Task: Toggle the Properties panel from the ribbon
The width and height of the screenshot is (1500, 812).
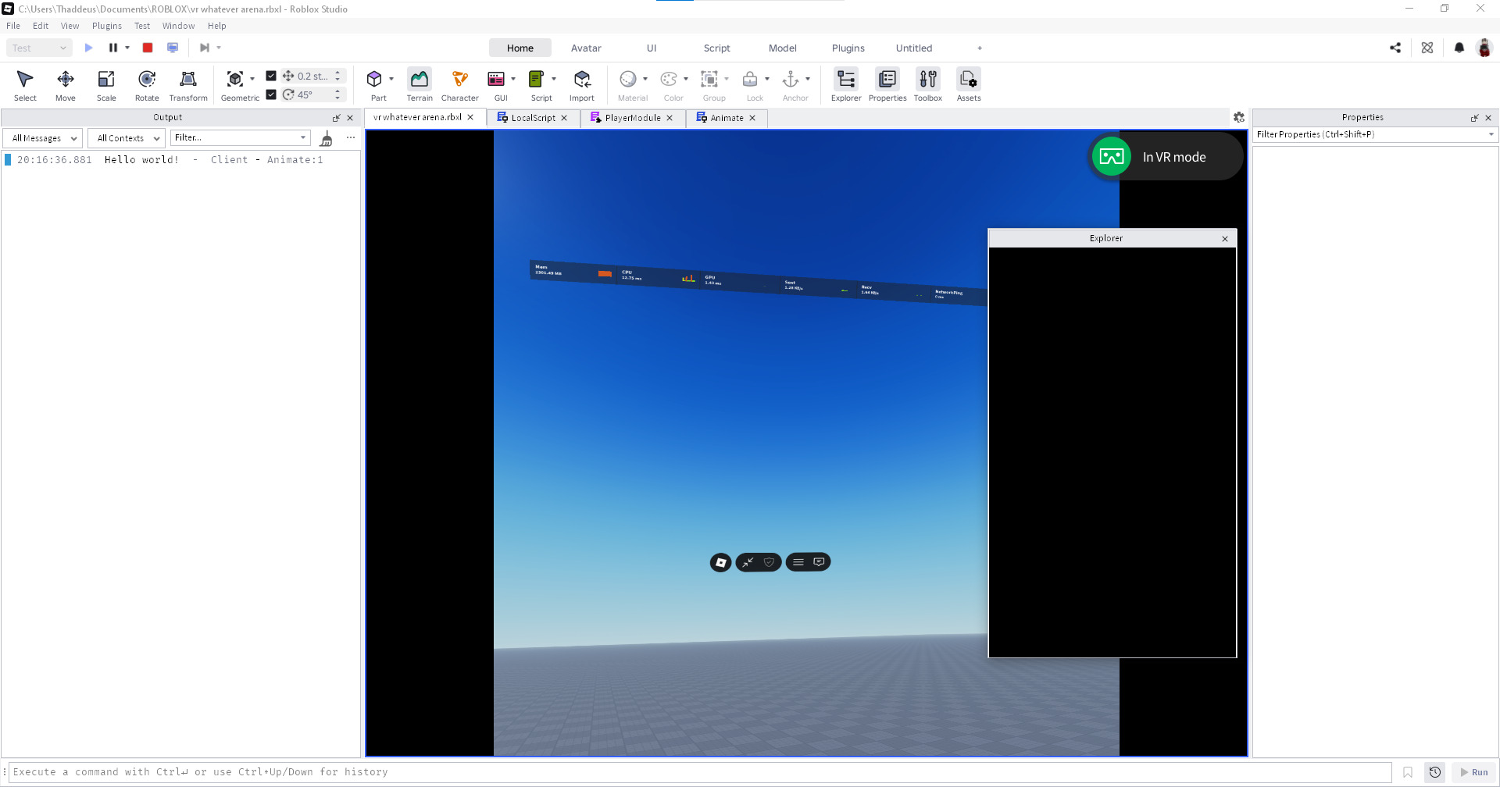Action: [x=887, y=84]
